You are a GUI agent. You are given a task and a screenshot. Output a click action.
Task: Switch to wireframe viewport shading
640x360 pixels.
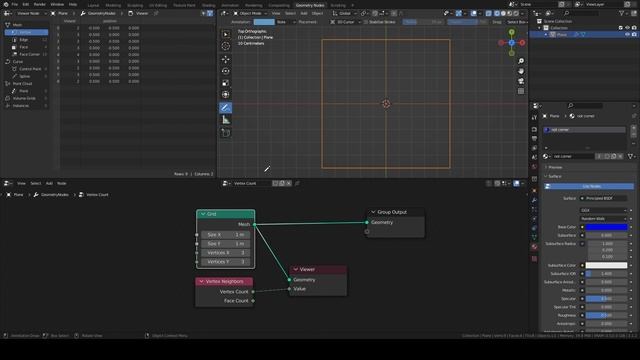click(x=497, y=13)
